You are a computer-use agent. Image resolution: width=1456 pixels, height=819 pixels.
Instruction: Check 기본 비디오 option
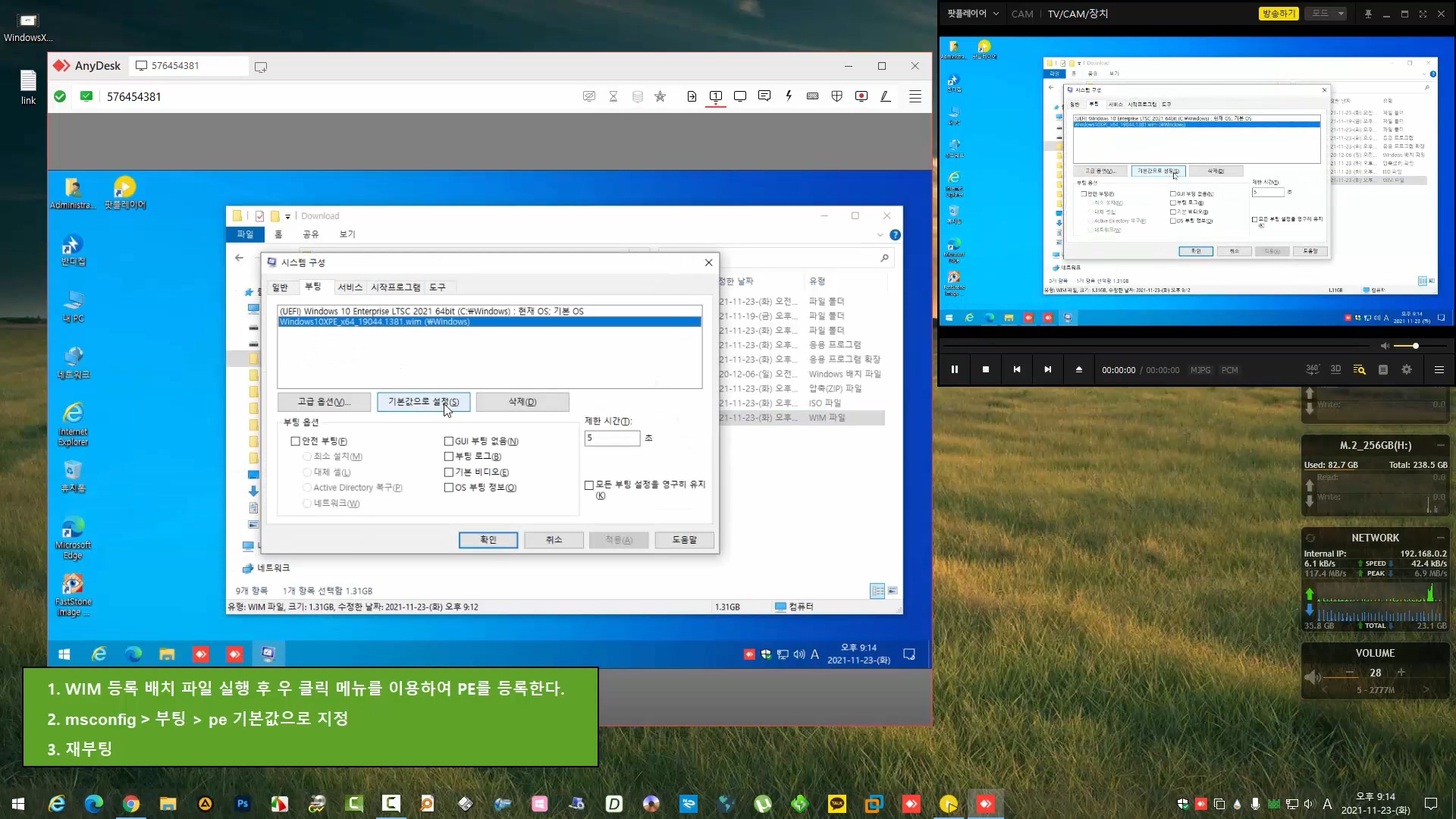[449, 472]
